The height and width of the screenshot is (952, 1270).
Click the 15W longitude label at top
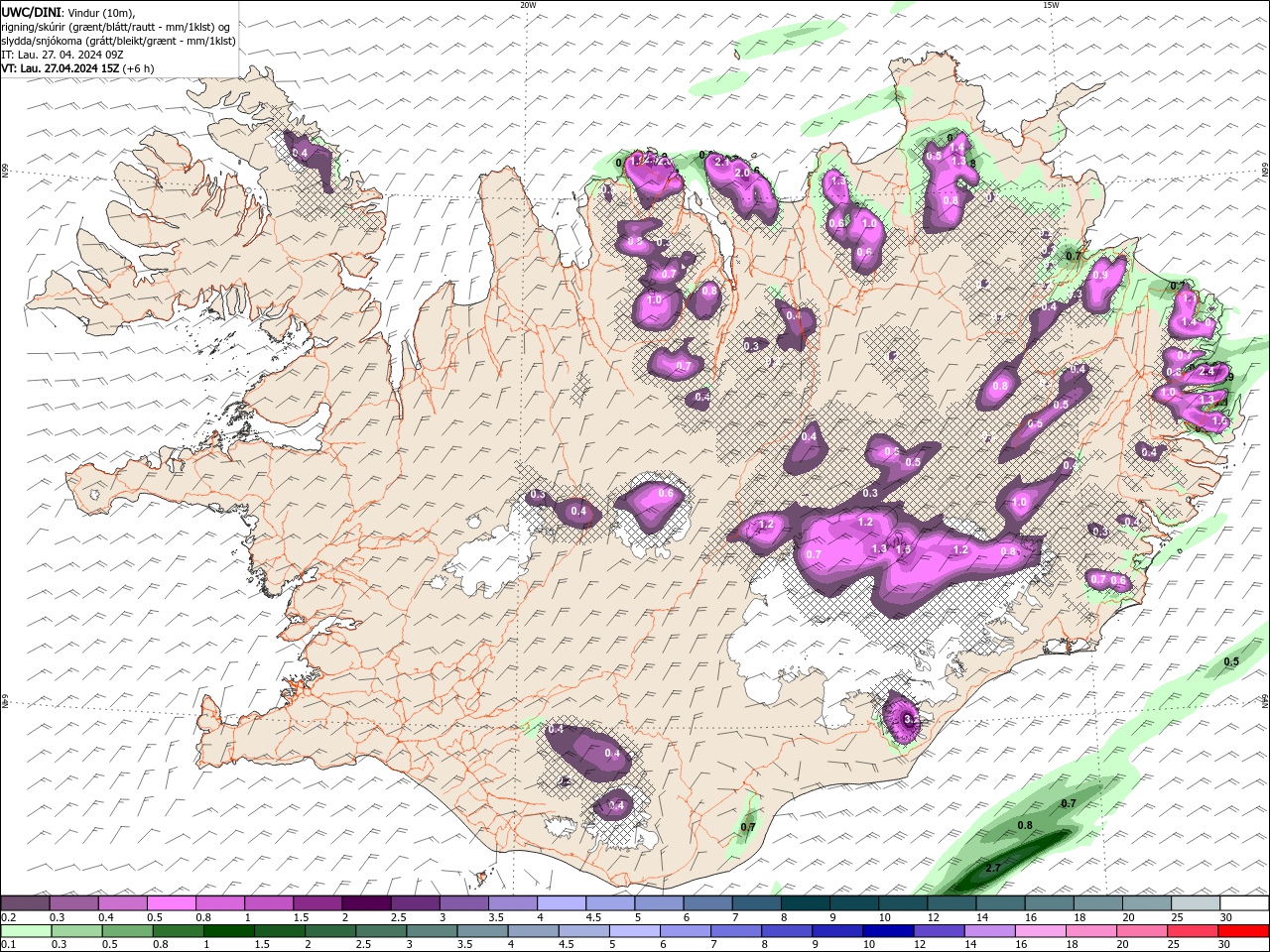click(1051, 5)
